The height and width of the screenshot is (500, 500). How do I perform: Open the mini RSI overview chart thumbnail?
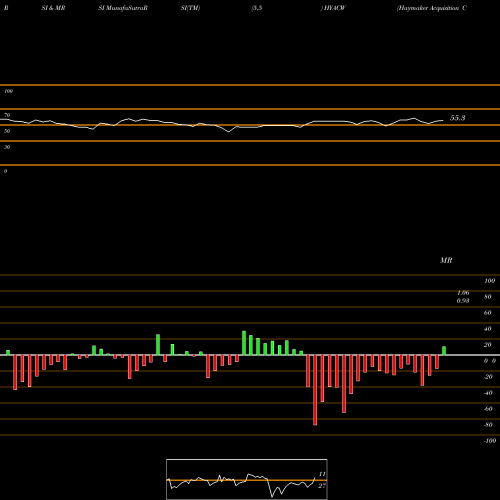(x=247, y=479)
